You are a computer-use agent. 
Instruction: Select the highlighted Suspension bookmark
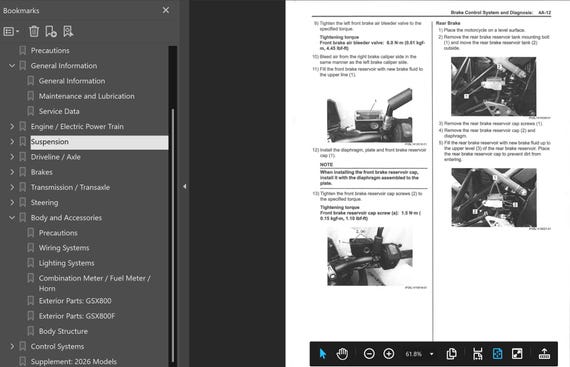(99, 142)
